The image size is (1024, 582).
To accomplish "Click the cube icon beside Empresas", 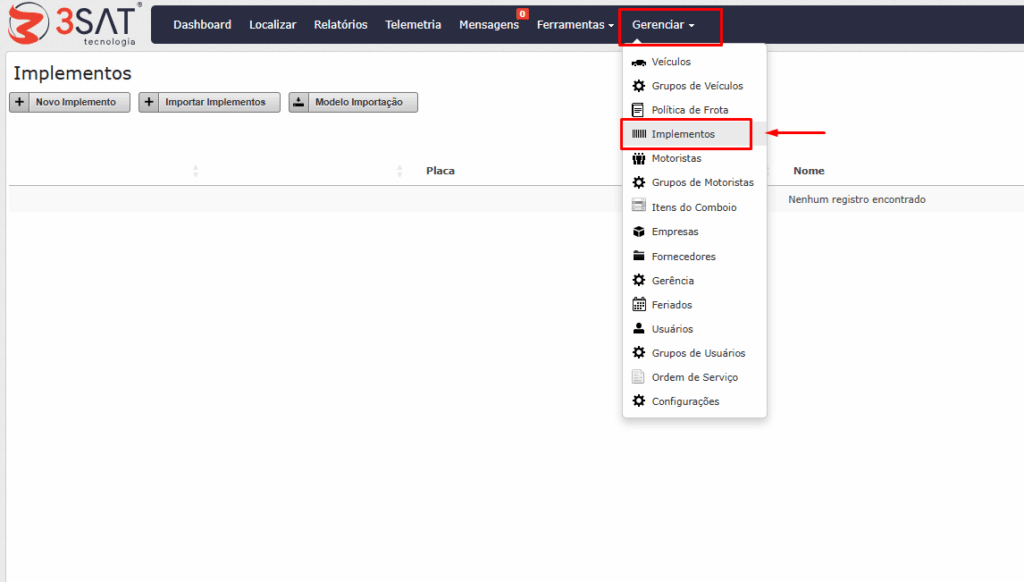I will coord(638,231).
